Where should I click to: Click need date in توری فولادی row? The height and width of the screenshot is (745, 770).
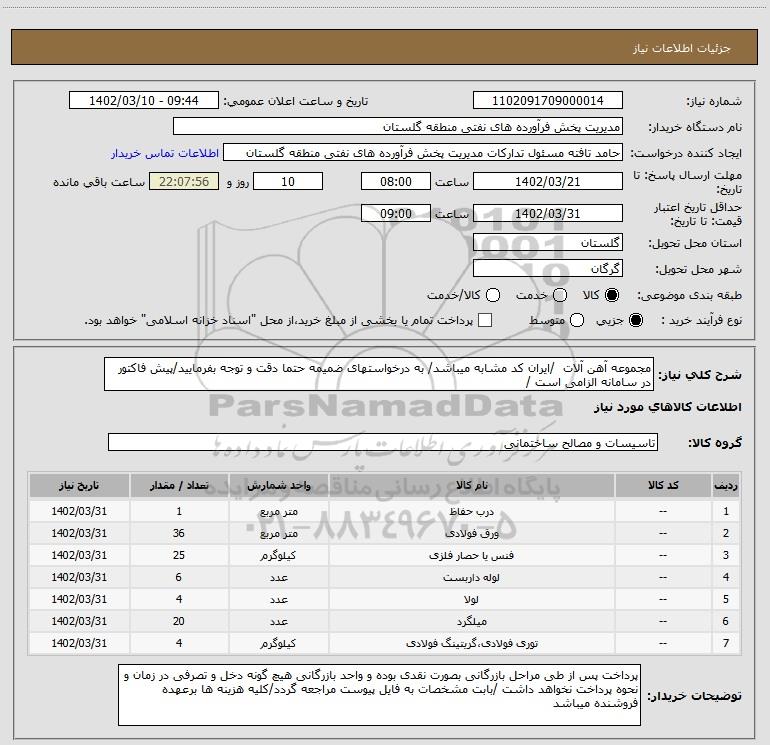[x=79, y=643]
